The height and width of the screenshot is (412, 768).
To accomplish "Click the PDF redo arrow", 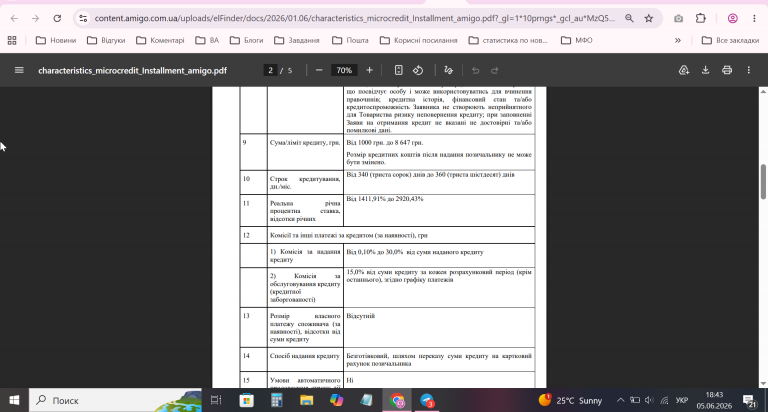I will (x=495, y=71).
